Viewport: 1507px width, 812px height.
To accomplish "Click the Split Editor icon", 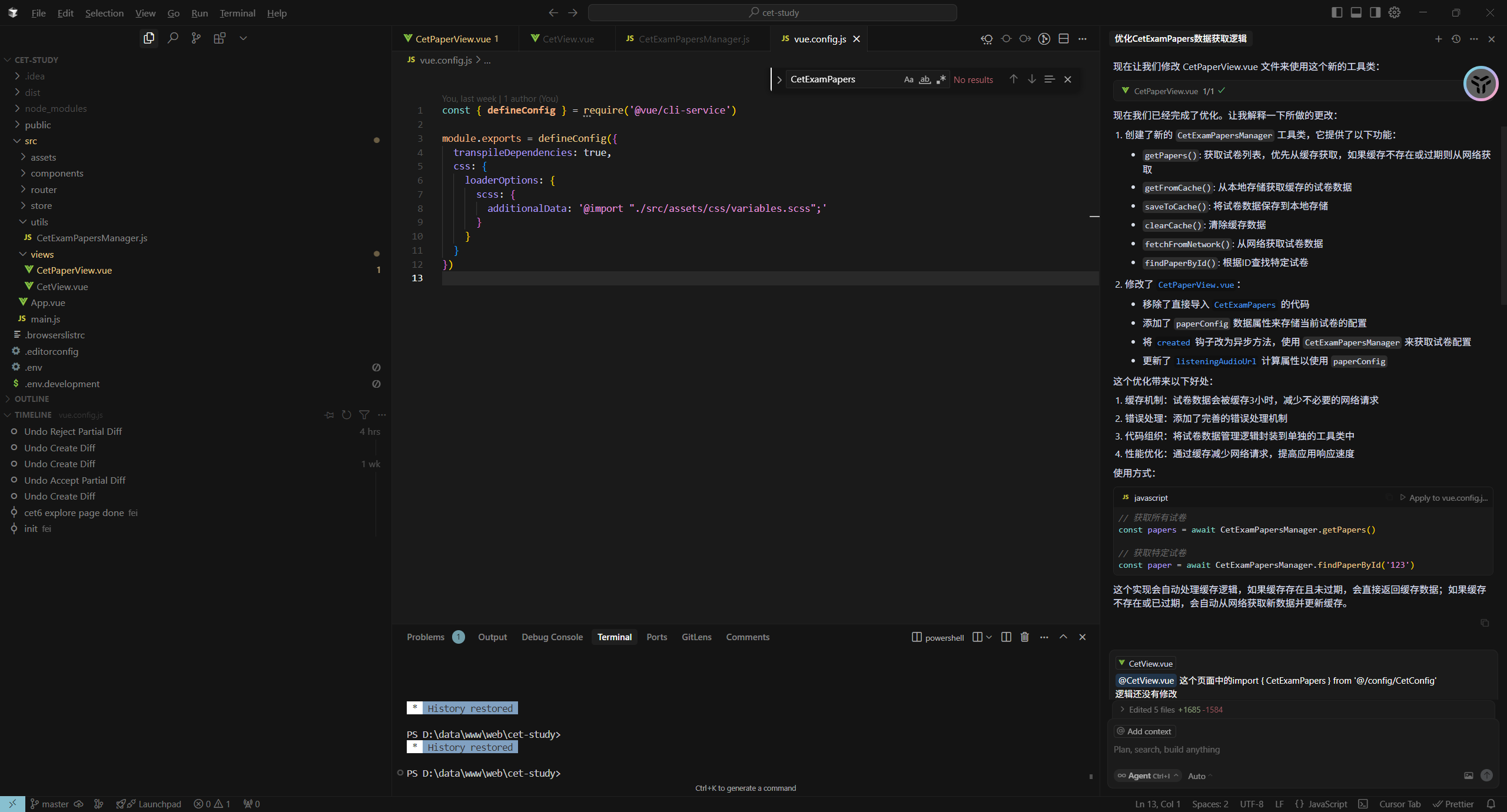I will click(1063, 39).
